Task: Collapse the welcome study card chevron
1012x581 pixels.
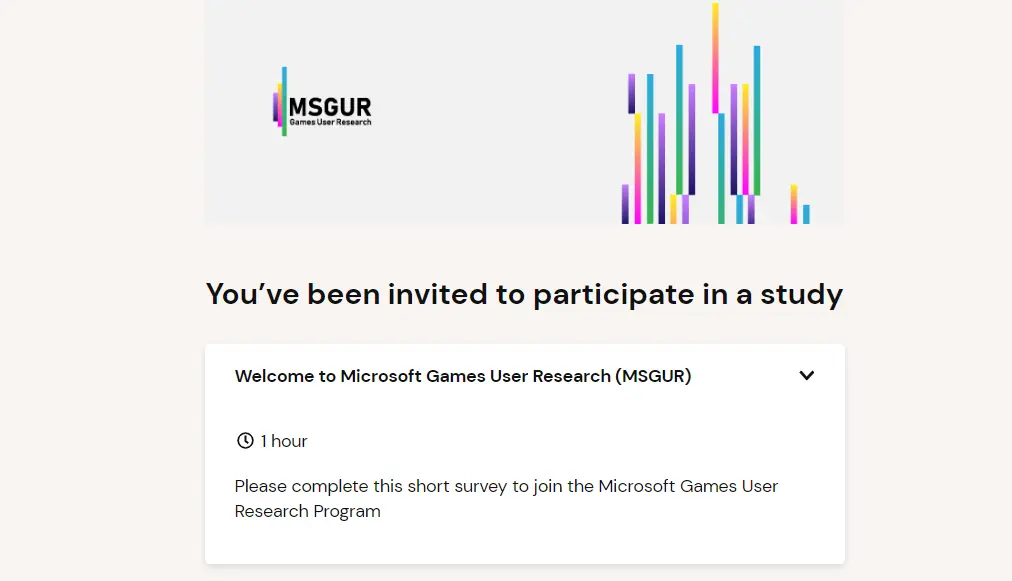Action: coord(807,376)
